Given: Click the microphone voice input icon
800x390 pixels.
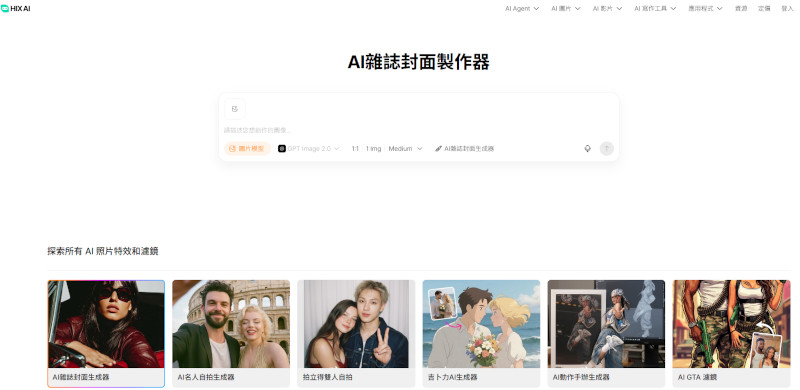Looking at the screenshot, I should pyautogui.click(x=587, y=149).
